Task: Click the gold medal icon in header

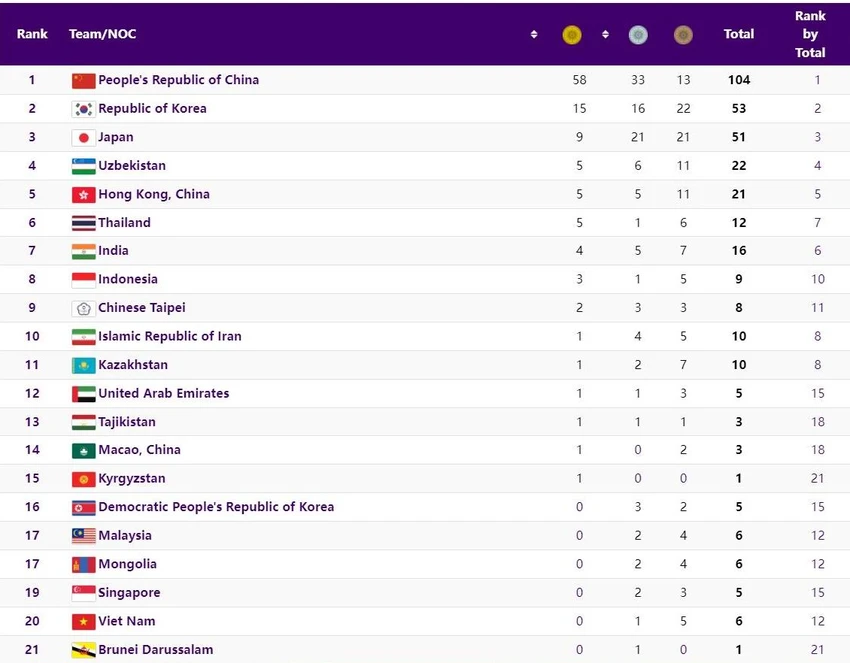Action: coord(572,35)
